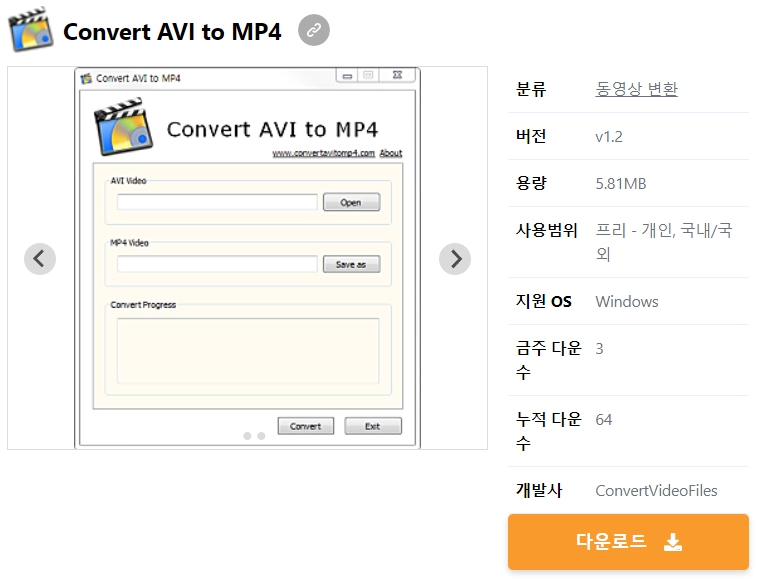Click the version value v1.2
This screenshot has width=758, height=582.
[x=609, y=137]
